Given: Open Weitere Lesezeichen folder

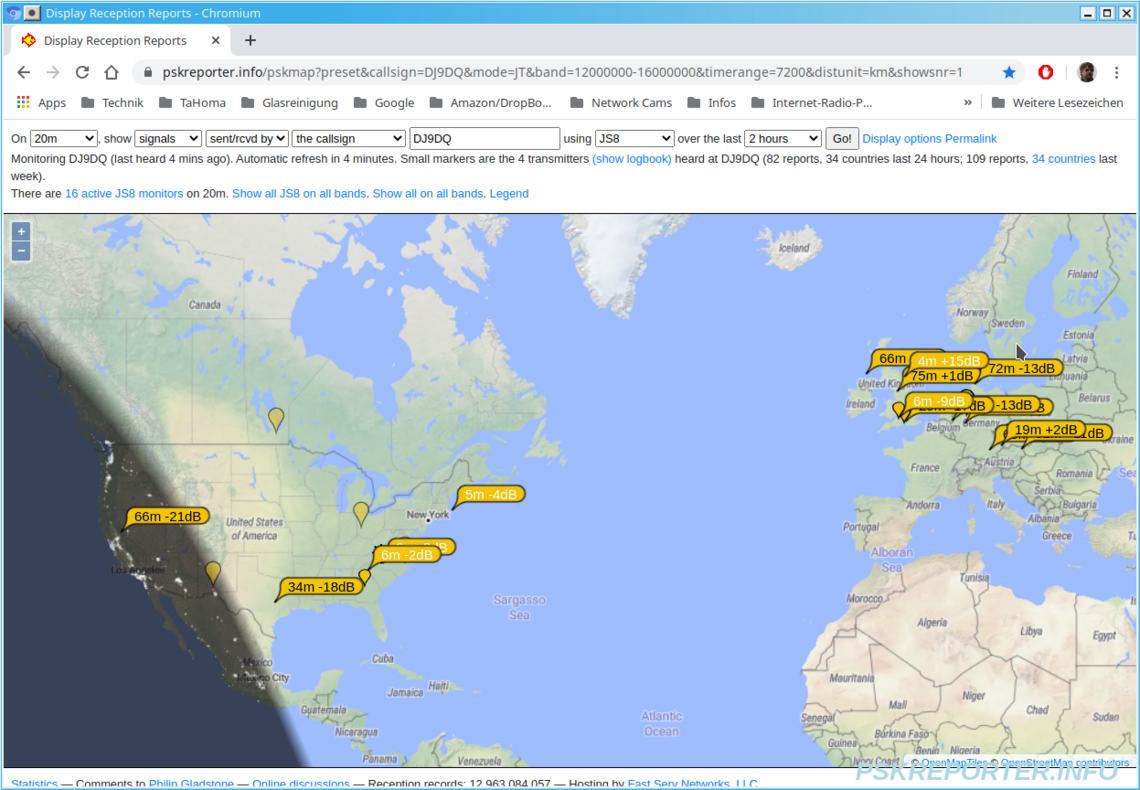Looking at the screenshot, I should [x=1058, y=102].
